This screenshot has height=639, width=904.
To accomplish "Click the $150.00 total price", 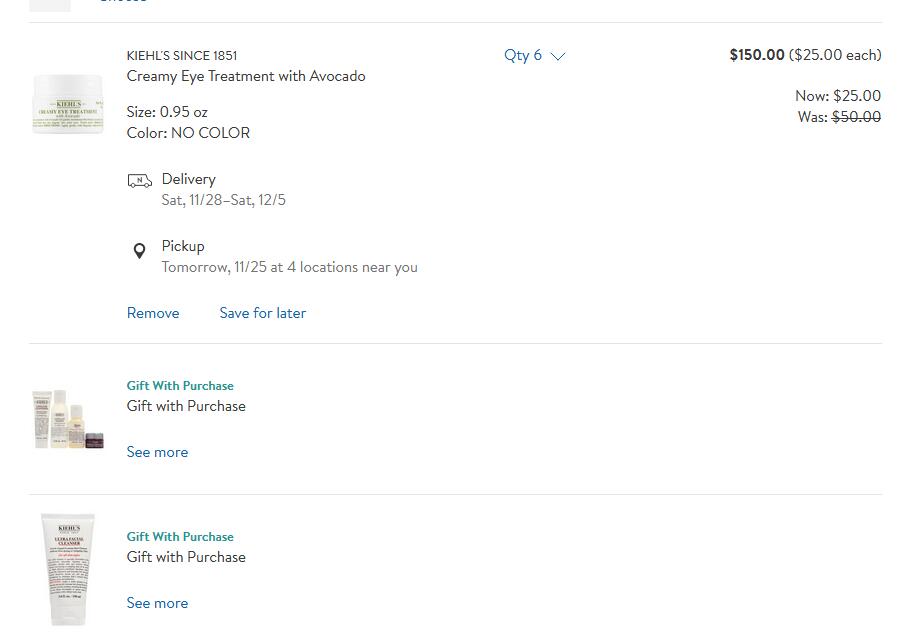I will 756,55.
